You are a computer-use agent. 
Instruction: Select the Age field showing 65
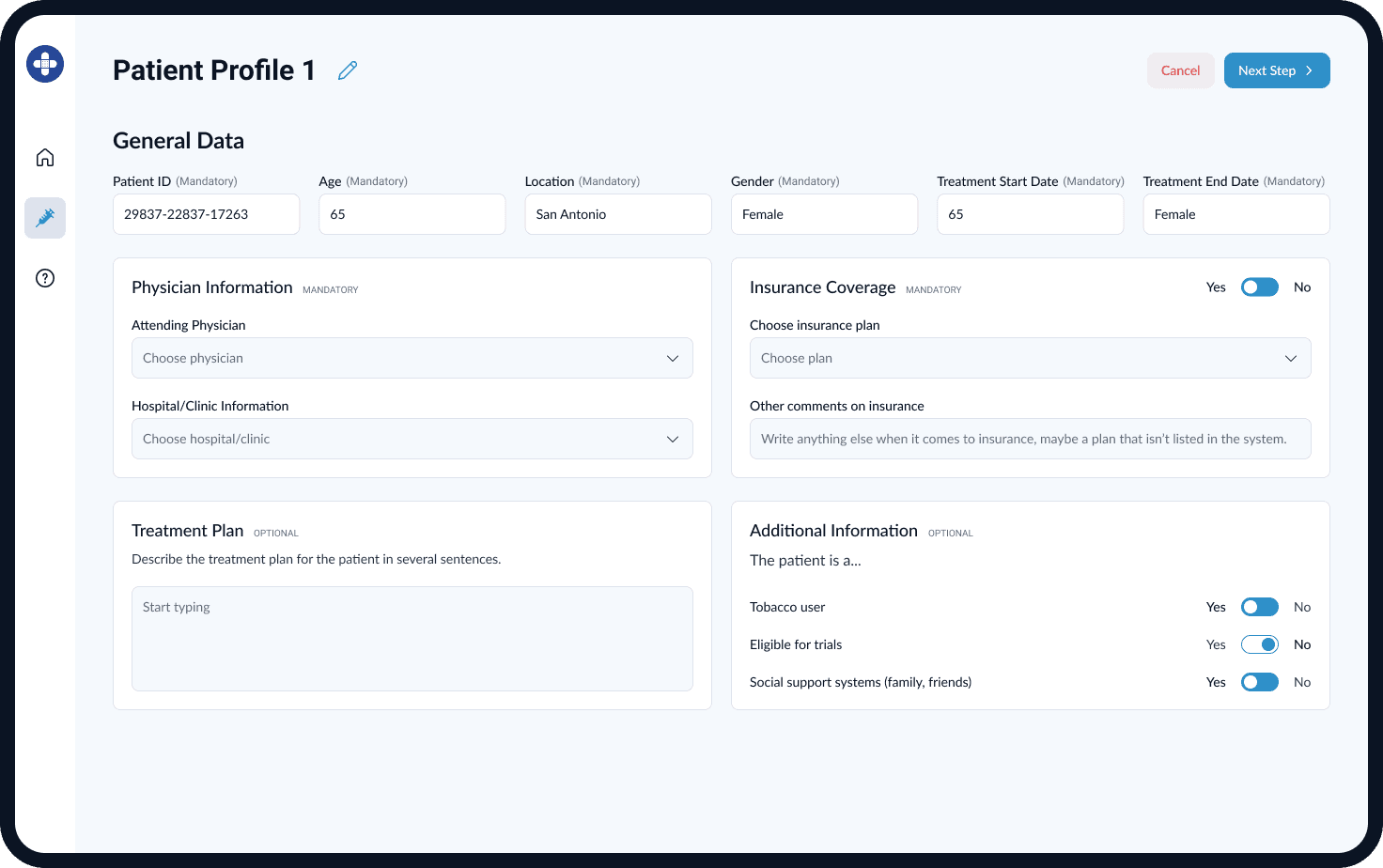[x=412, y=214]
